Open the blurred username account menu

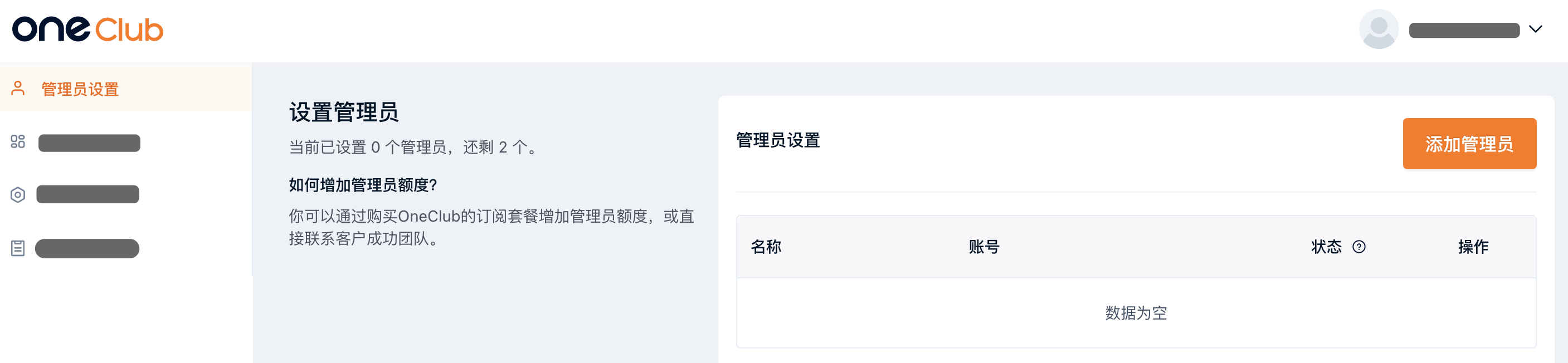pyautogui.click(x=1464, y=30)
